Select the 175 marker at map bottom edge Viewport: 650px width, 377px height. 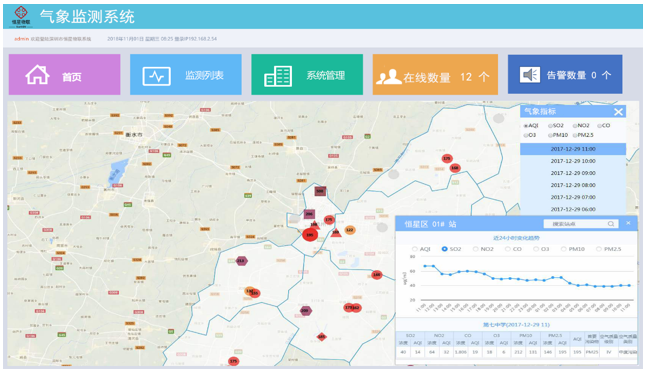click(234, 361)
